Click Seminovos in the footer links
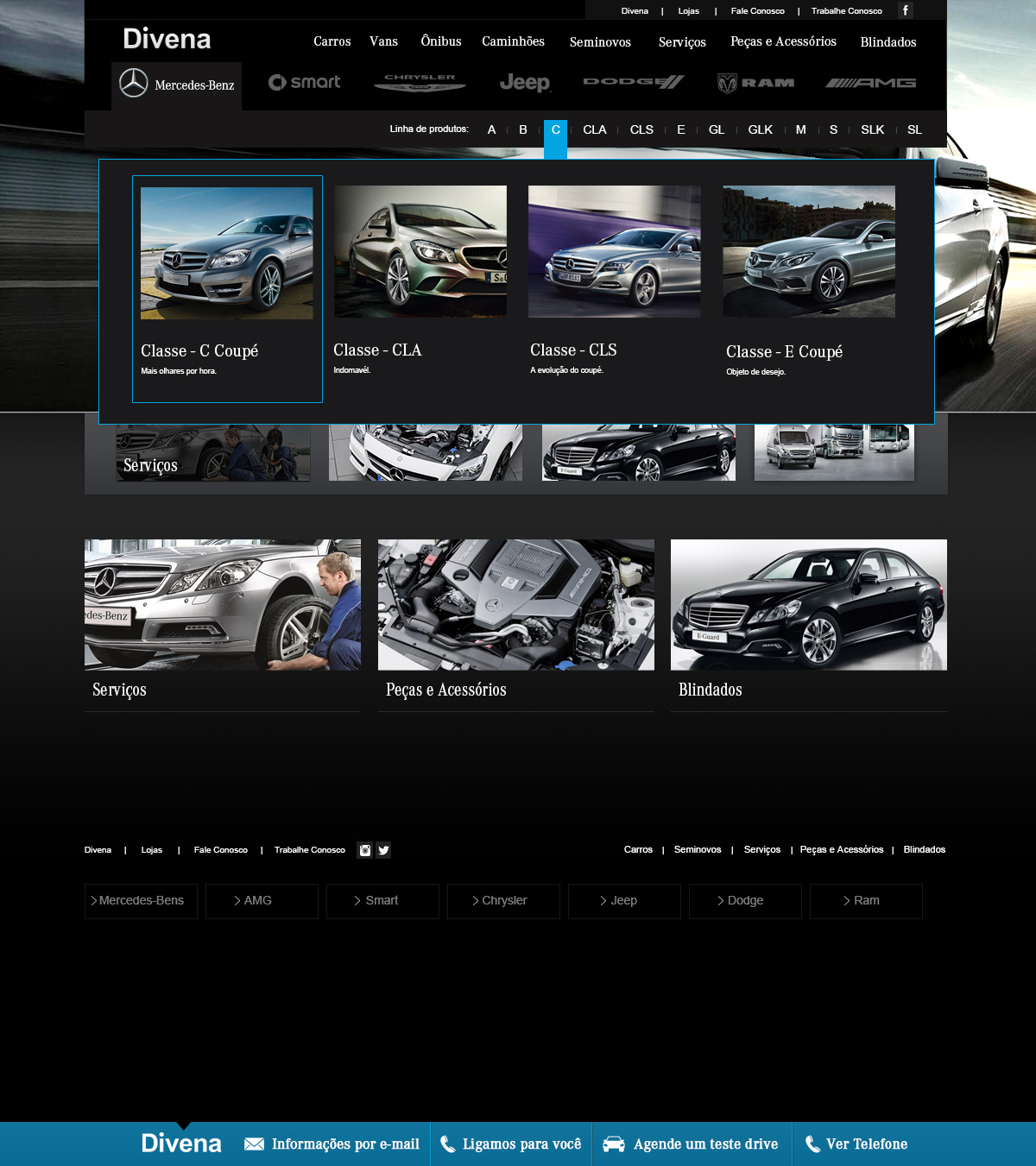This screenshot has height=1166, width=1036. click(698, 850)
